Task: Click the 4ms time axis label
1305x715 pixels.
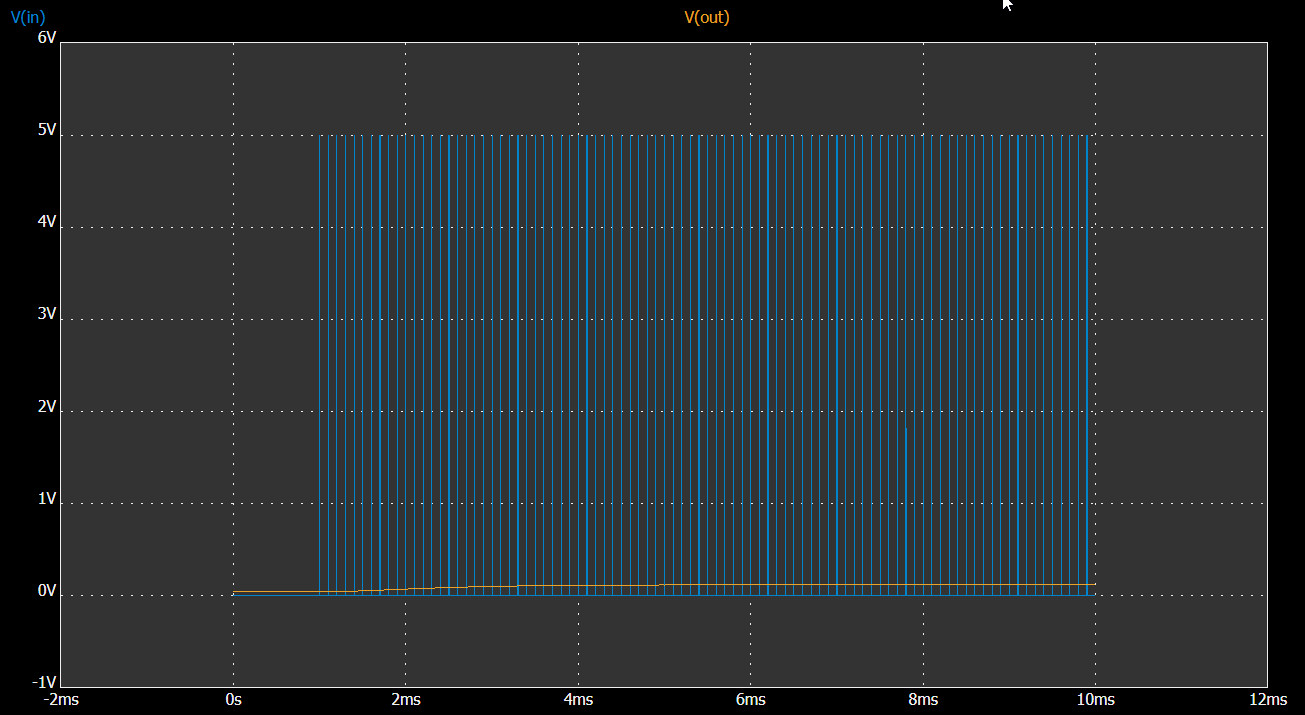Action: [x=578, y=700]
